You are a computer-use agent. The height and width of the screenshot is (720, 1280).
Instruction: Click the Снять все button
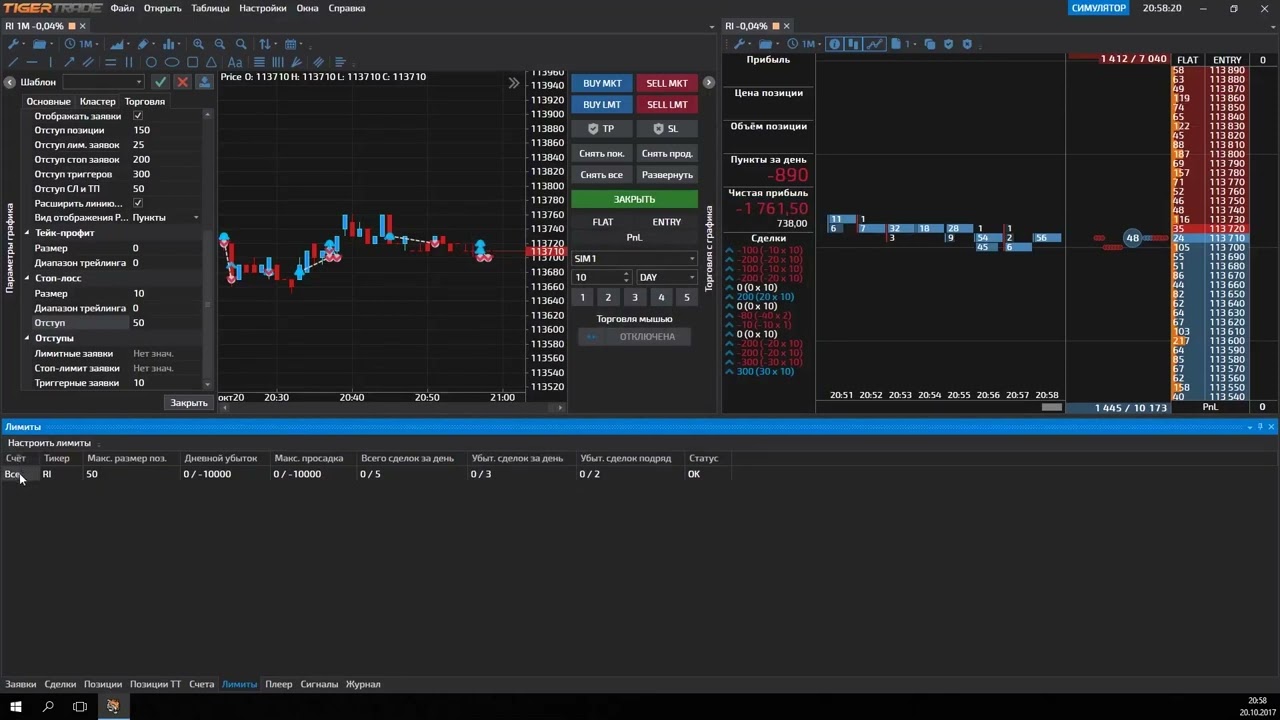[x=602, y=175]
